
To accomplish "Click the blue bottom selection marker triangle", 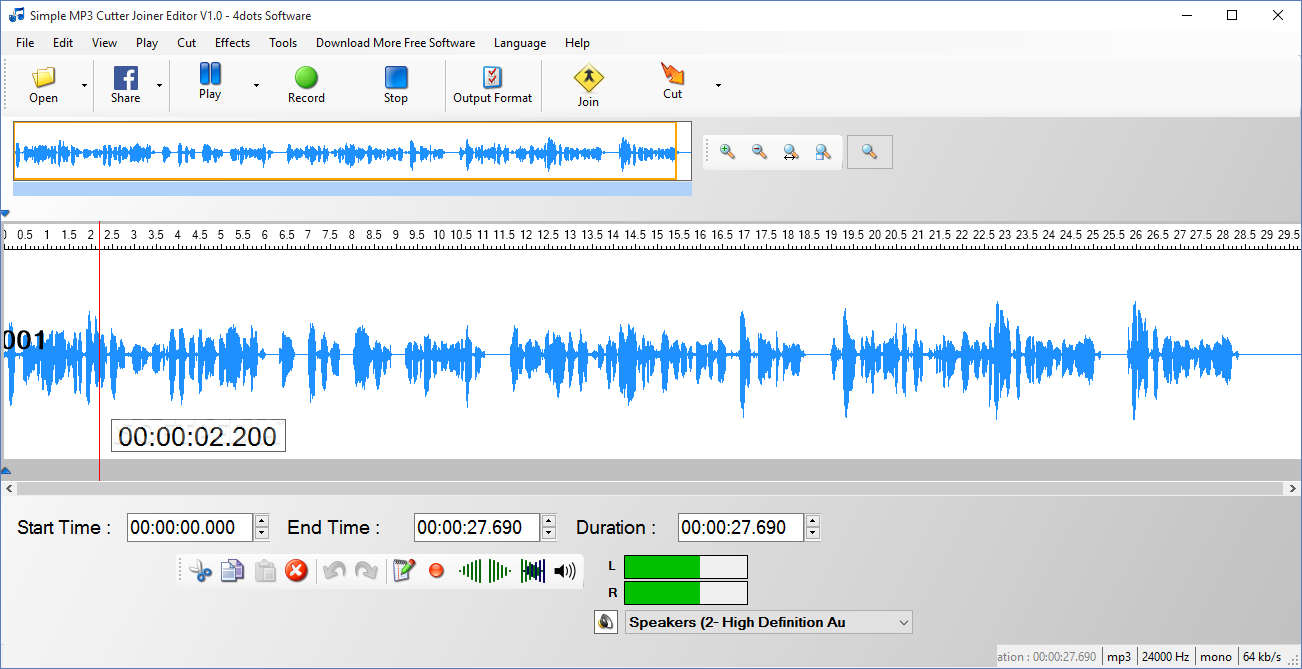I will coord(5,470).
